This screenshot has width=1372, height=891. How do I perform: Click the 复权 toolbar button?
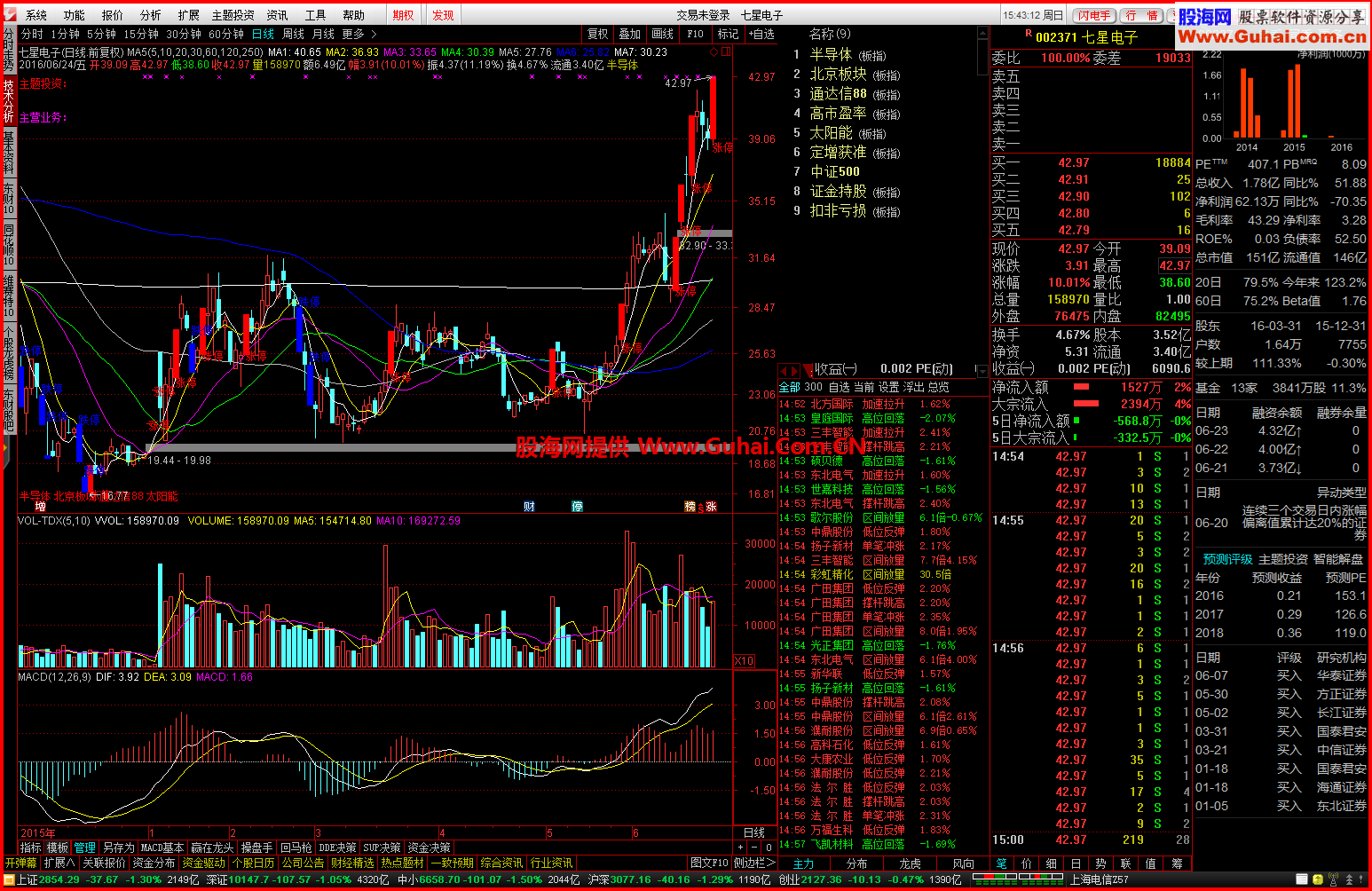pos(598,34)
